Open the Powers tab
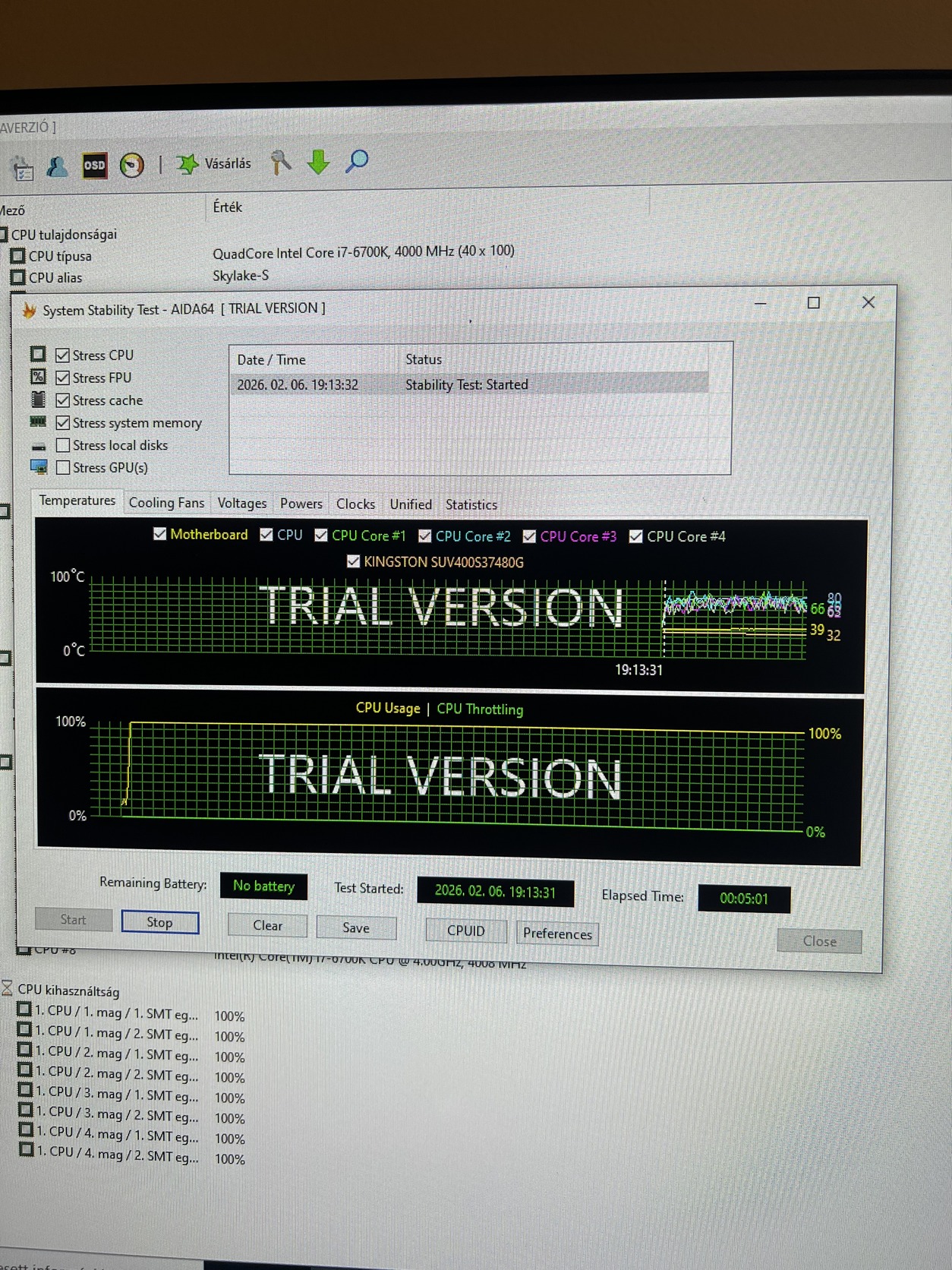This screenshot has height=1270, width=952. (x=301, y=504)
